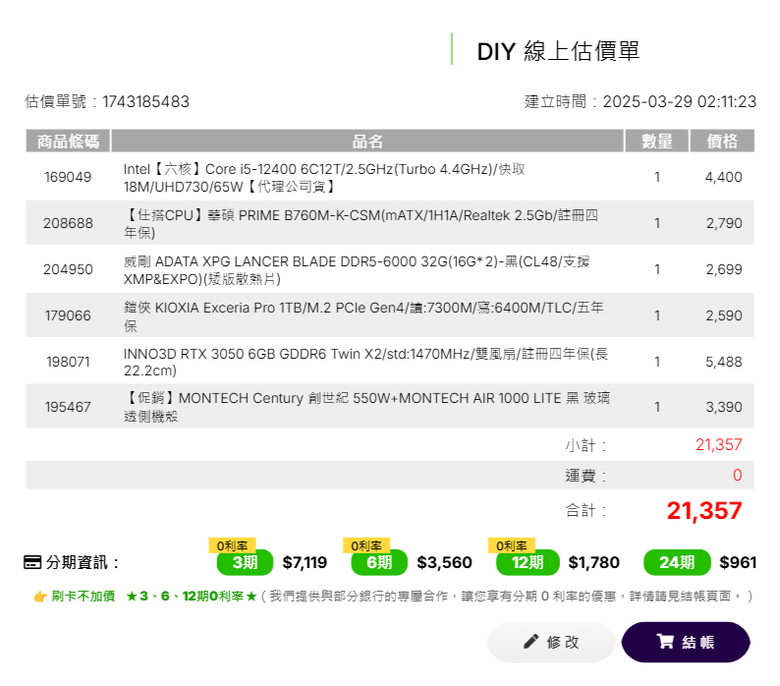Click the large red 合計 total 21,357
Viewport: 780px width, 686px height.
pyautogui.click(x=704, y=511)
